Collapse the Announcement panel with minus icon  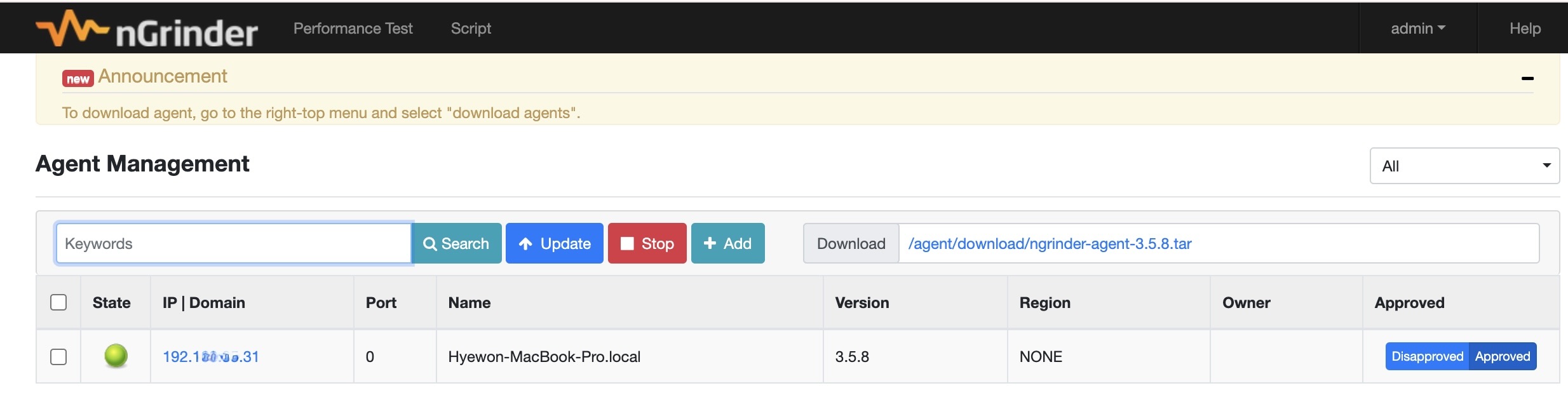(x=1527, y=78)
